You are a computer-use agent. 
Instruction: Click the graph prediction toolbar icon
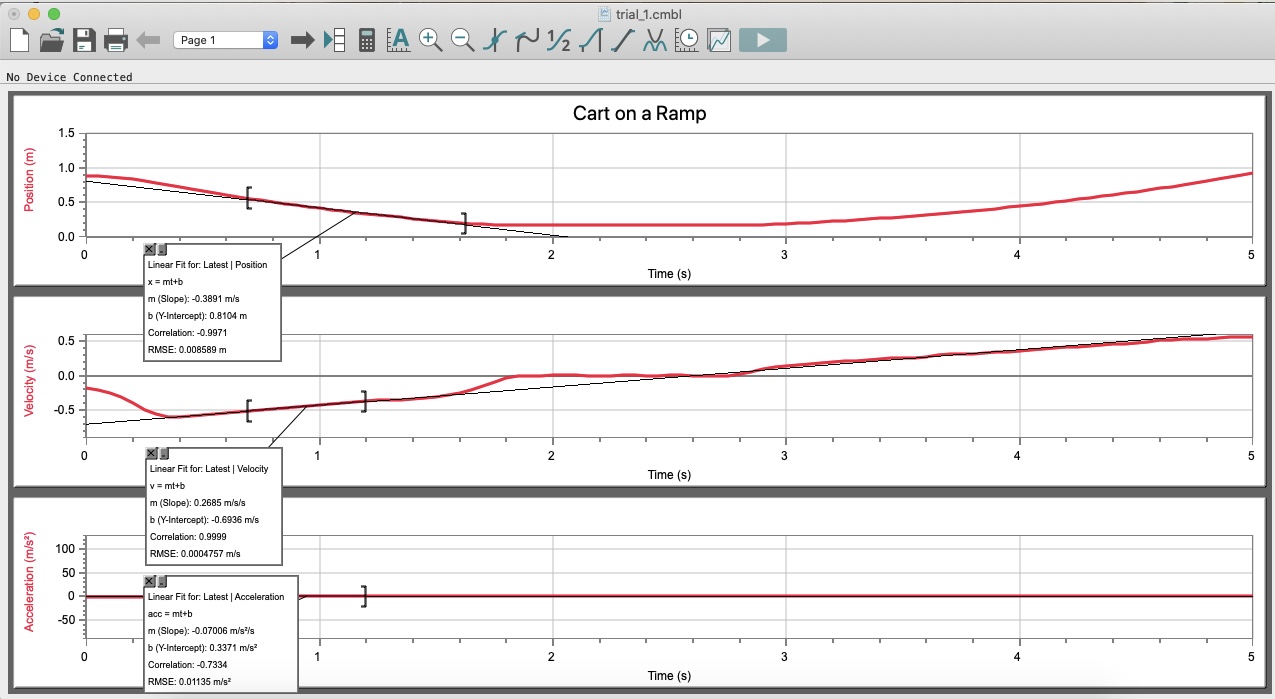click(x=719, y=40)
